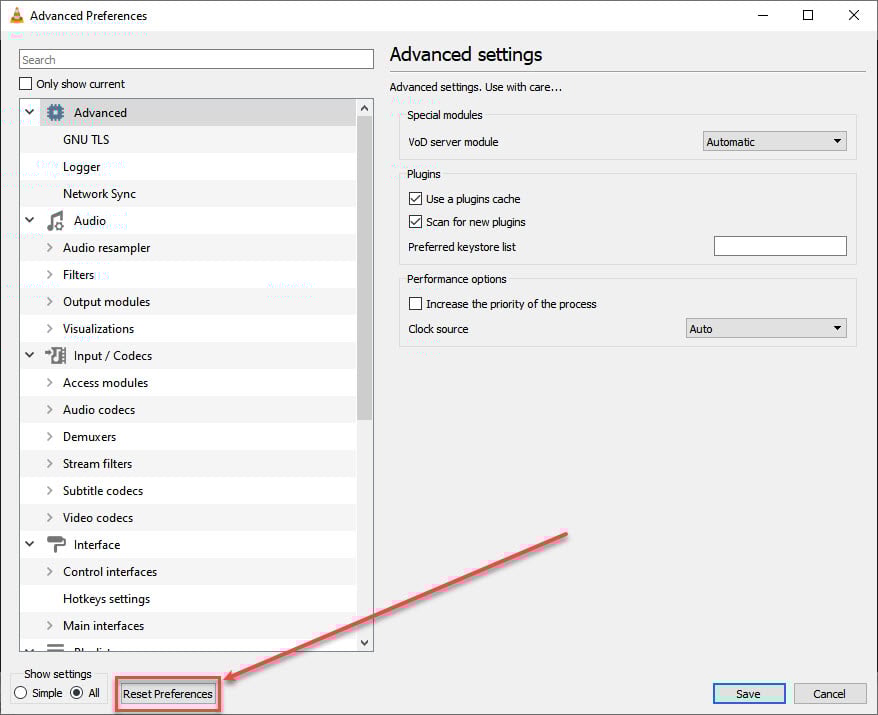Image resolution: width=878 pixels, height=715 pixels.
Task: Click the tree scrollbar up arrow
Action: pos(365,108)
